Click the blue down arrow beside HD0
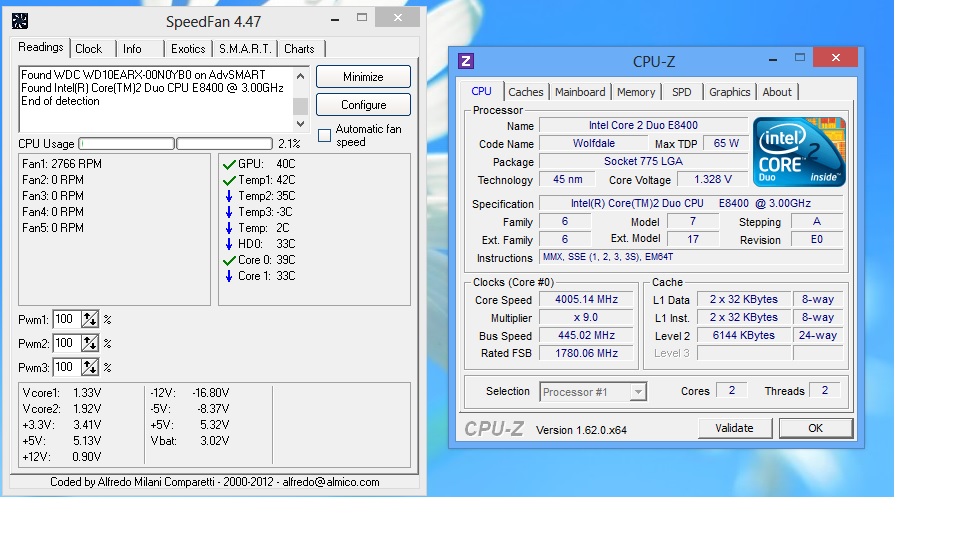 (229, 244)
